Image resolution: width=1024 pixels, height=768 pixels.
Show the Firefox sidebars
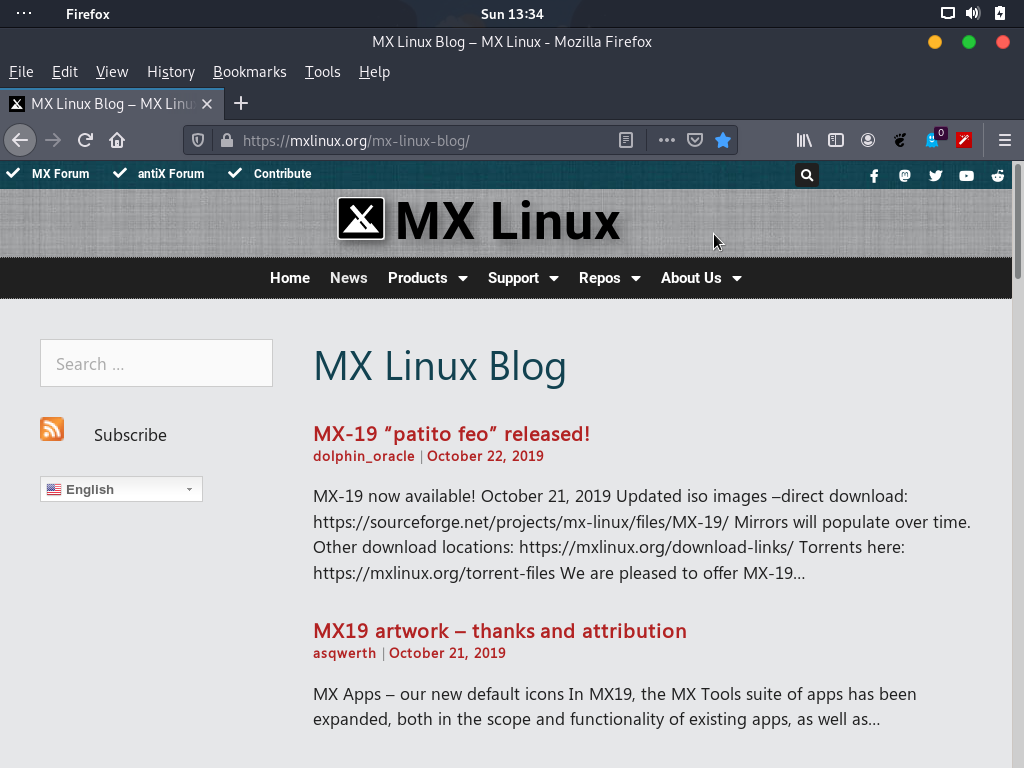coord(836,140)
